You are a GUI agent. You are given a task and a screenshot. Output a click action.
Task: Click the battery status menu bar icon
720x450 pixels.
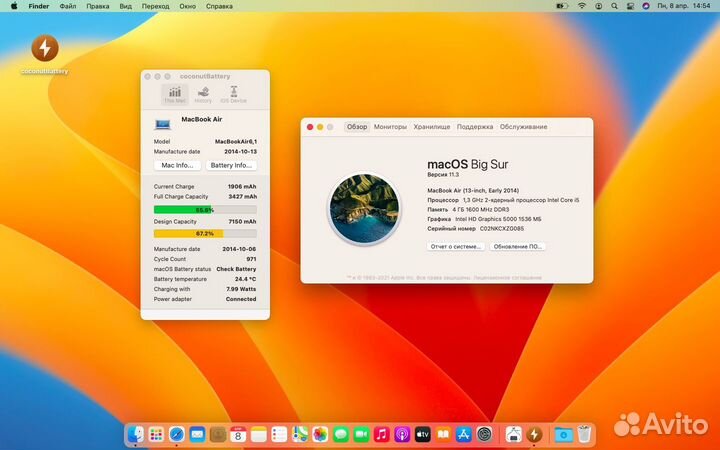click(x=562, y=6)
